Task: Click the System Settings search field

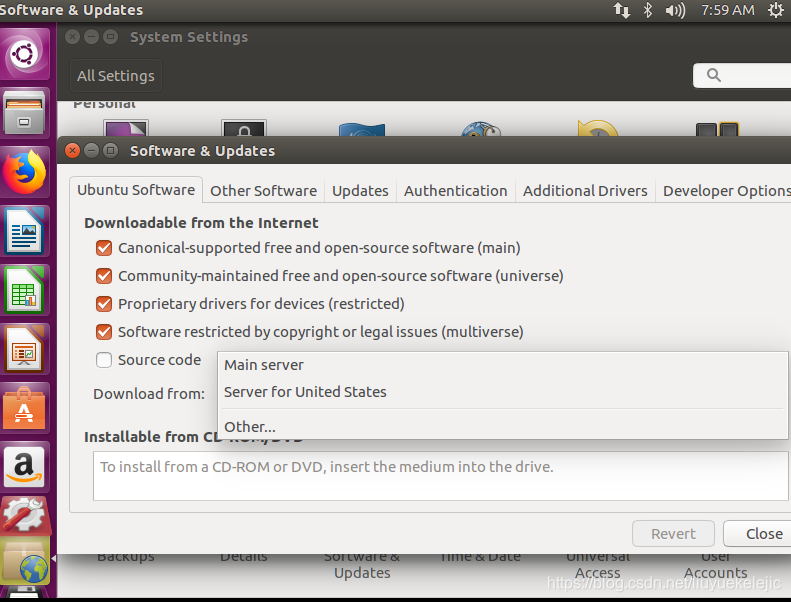Action: [742, 75]
